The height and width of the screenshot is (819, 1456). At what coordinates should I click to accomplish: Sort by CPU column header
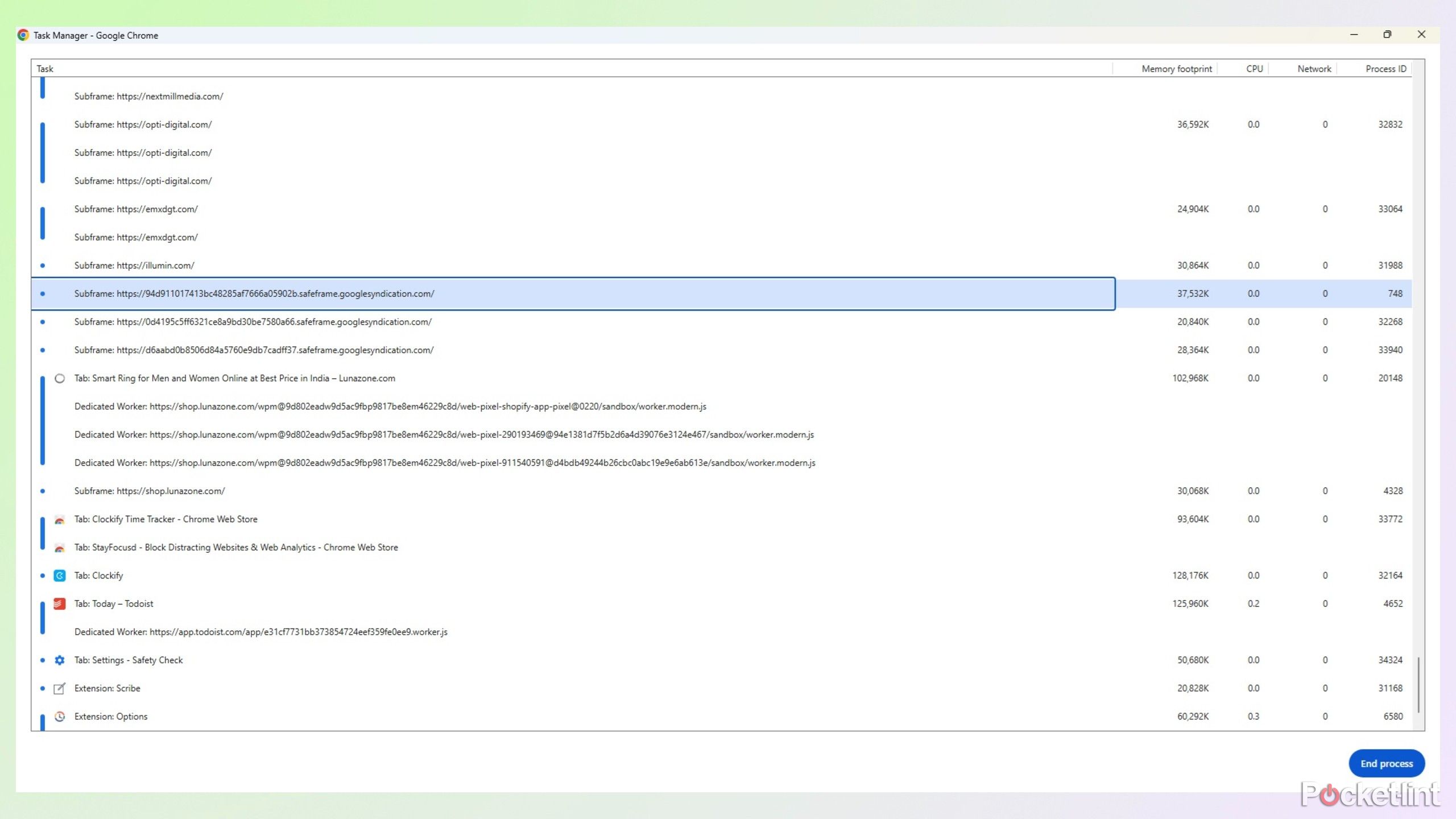(x=1254, y=69)
